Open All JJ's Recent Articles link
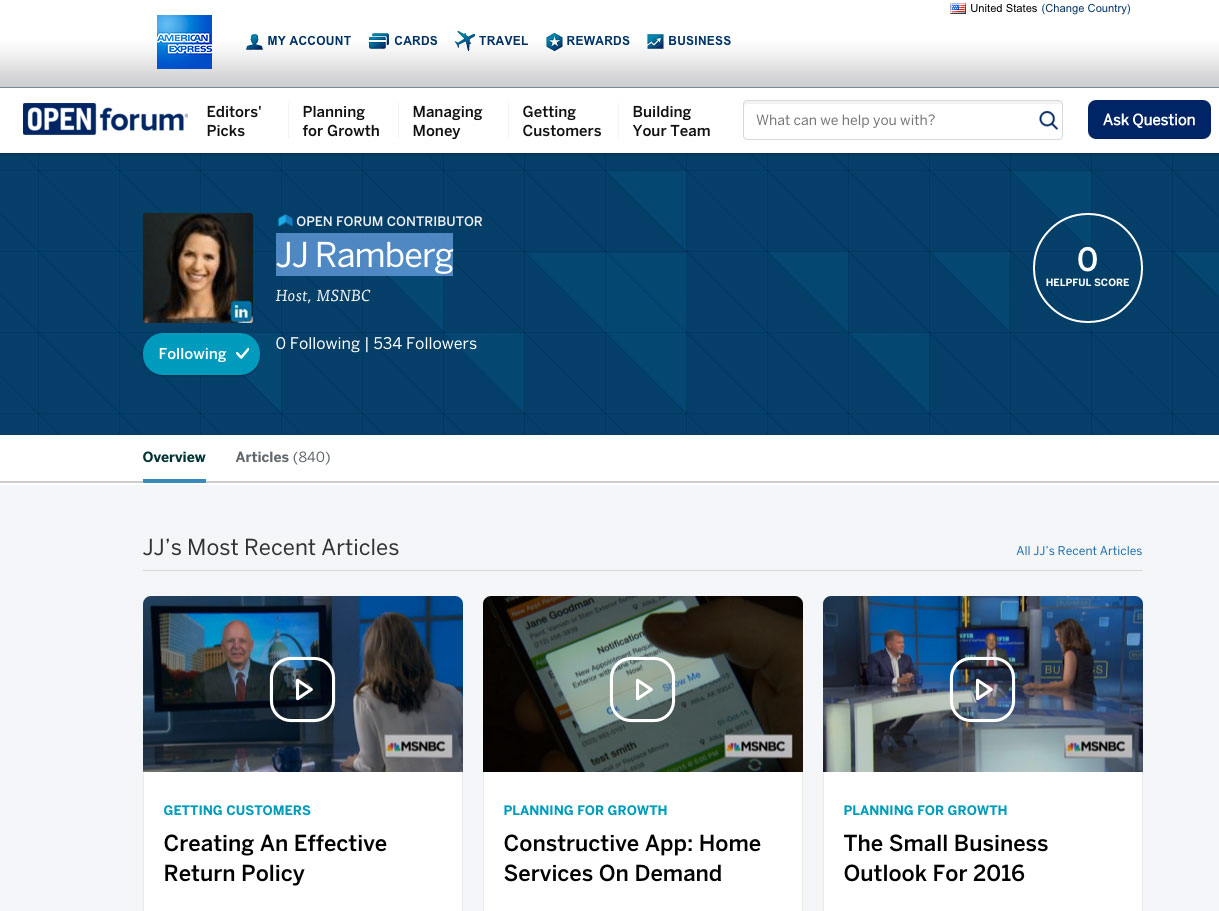The image size is (1219, 911). coord(1078,551)
